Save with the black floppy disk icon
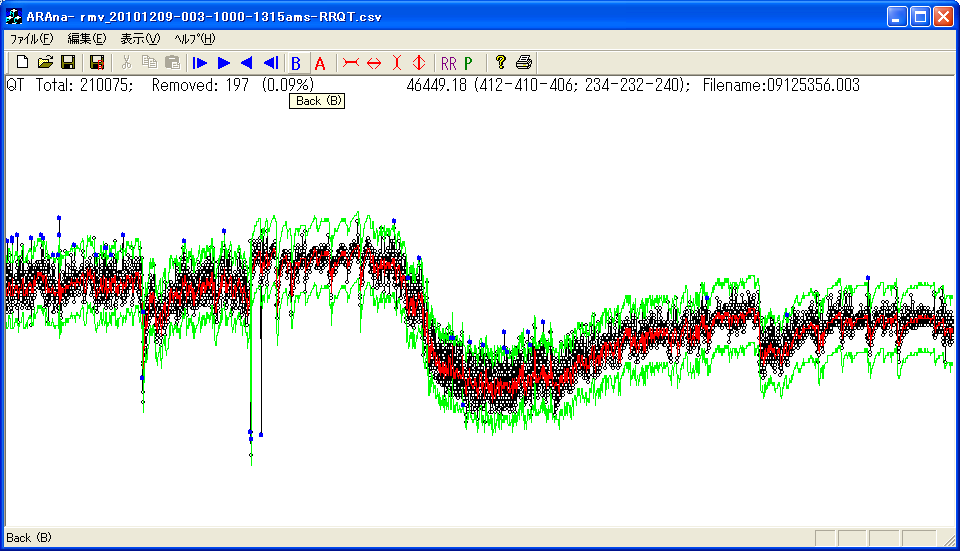 pos(68,63)
